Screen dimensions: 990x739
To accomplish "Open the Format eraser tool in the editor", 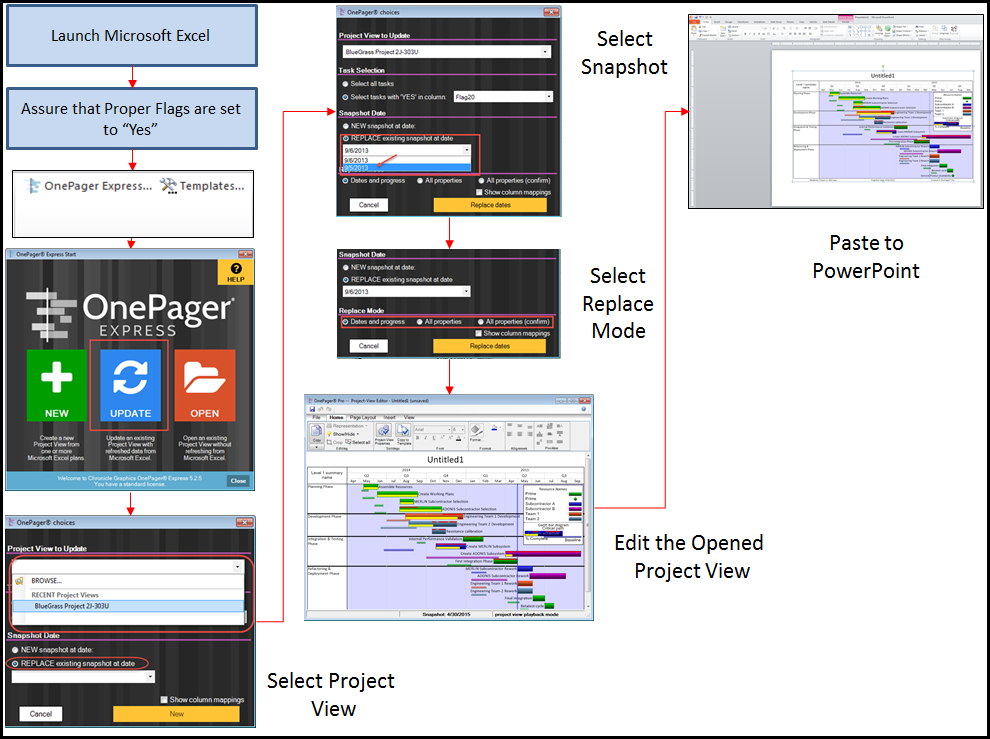I will (x=477, y=430).
